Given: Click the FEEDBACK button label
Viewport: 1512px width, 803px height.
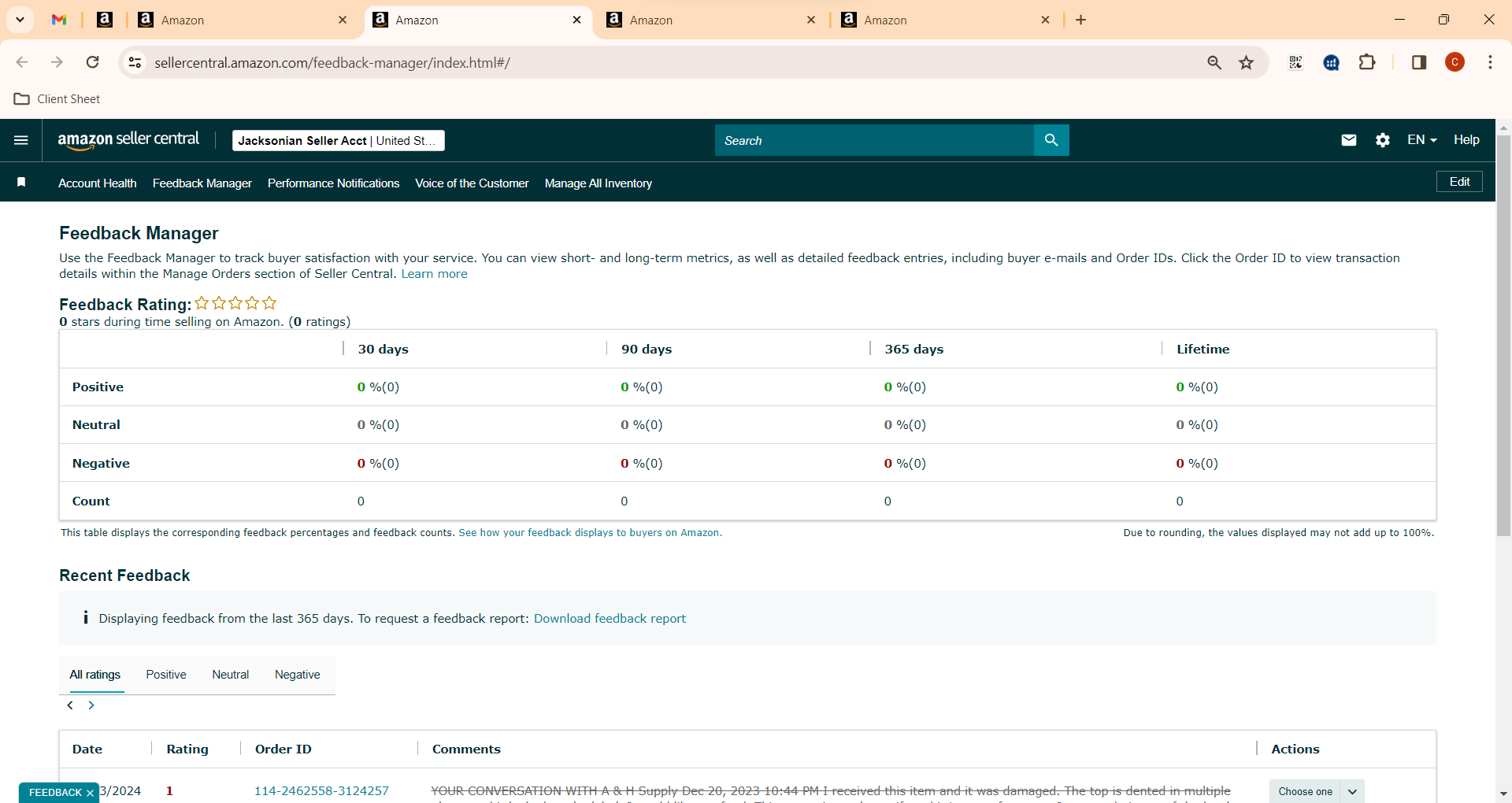Looking at the screenshot, I should pyautogui.click(x=55, y=793).
